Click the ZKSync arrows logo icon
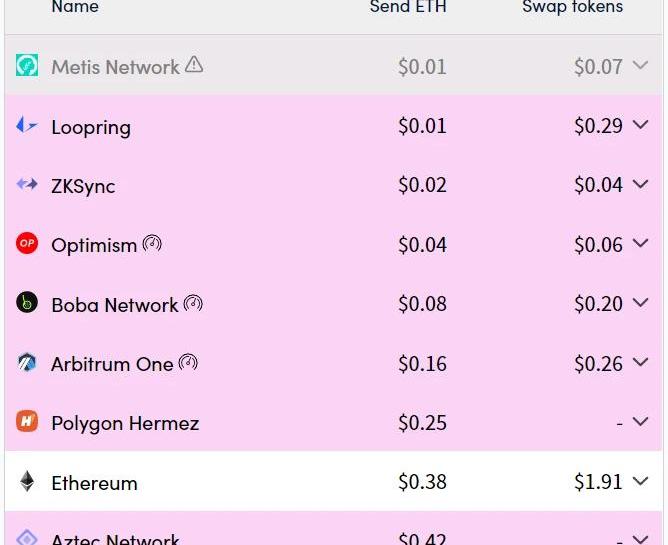The image size is (668, 545). point(27,184)
